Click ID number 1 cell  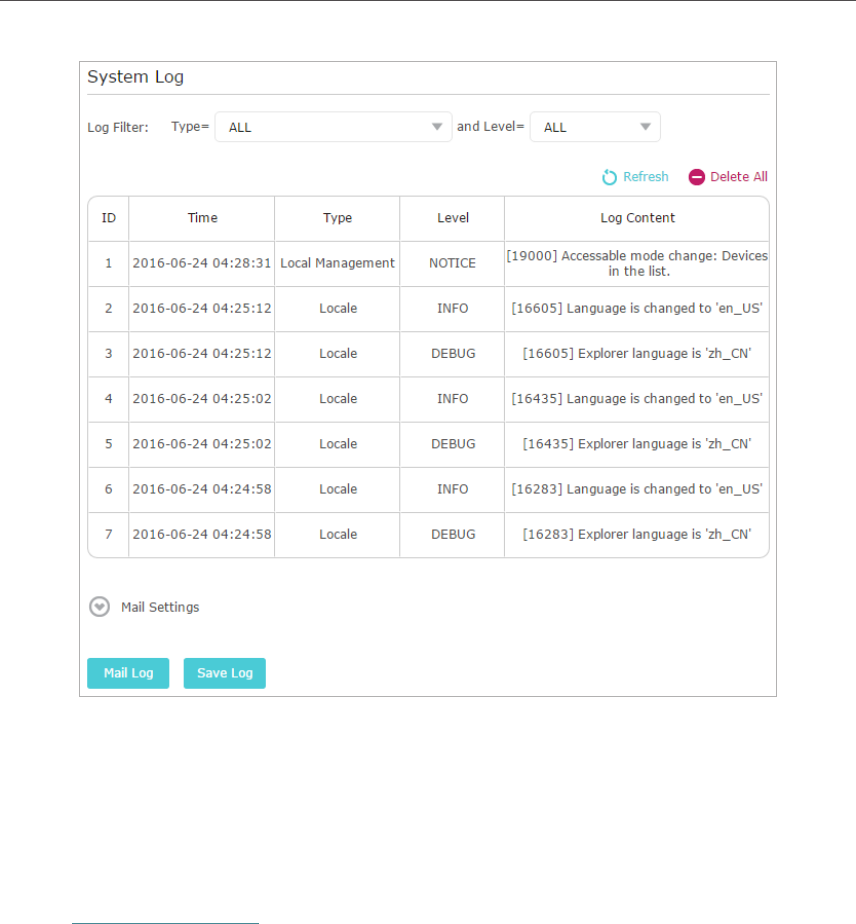[x=108, y=263]
